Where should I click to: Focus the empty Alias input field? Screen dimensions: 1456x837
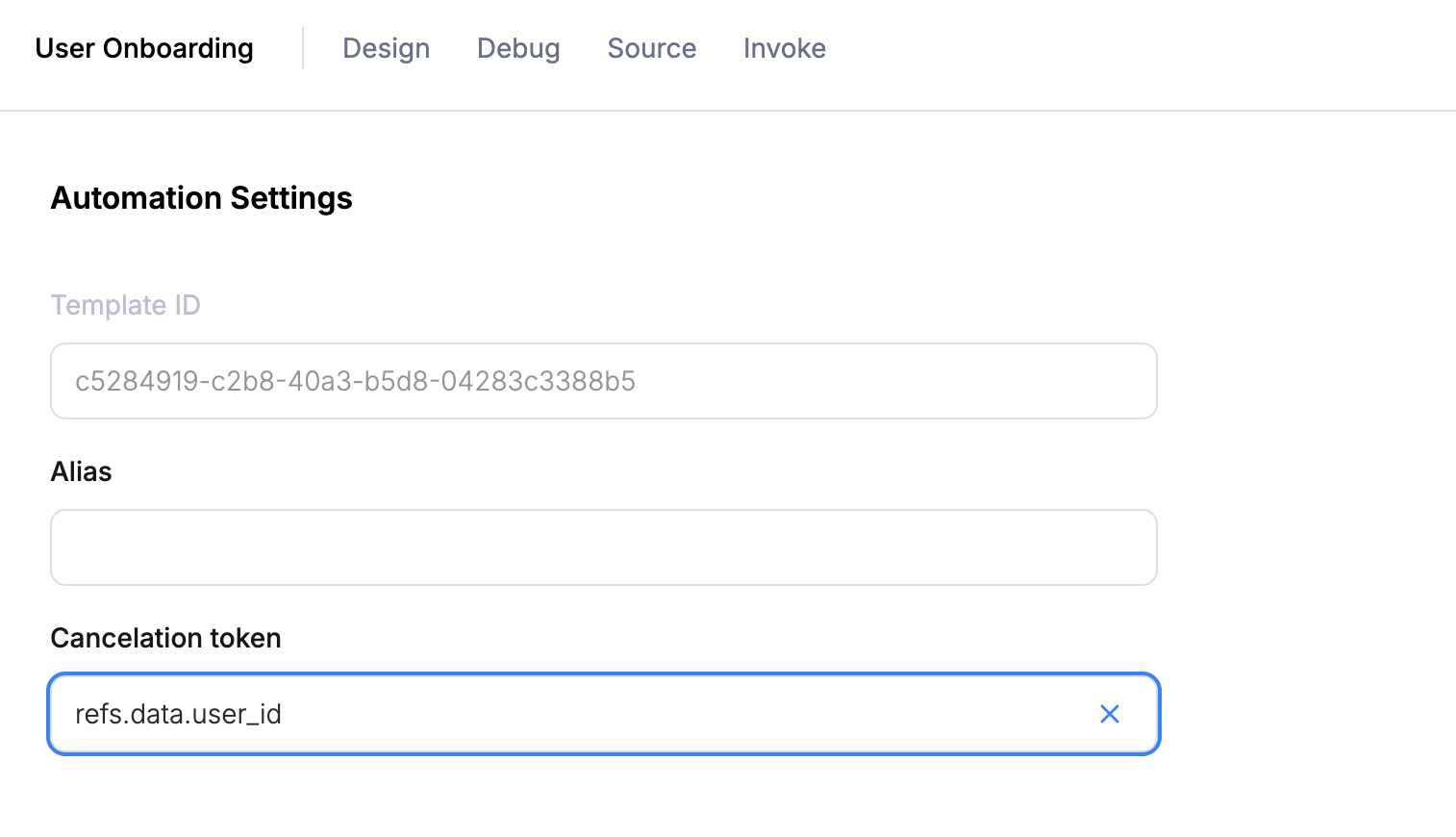click(603, 547)
